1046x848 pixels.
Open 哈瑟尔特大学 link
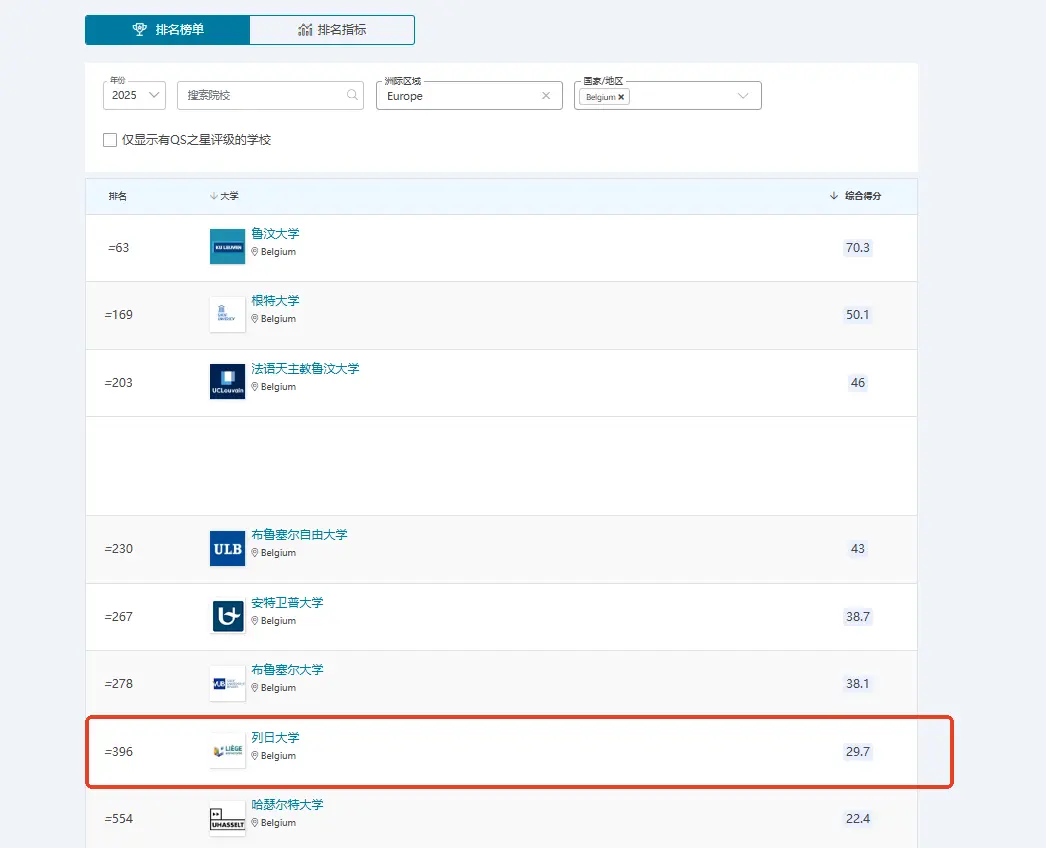pyautogui.click(x=287, y=805)
